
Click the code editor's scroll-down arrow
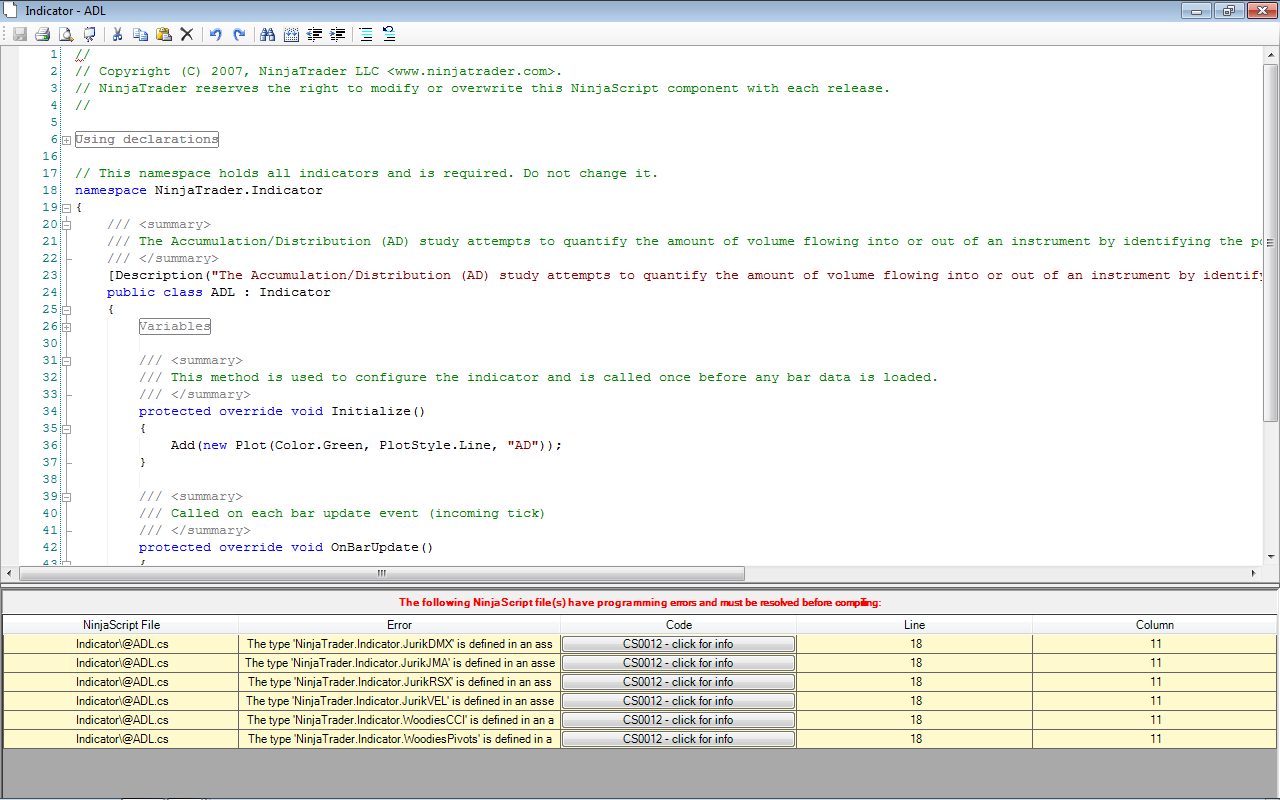[x=1271, y=558]
